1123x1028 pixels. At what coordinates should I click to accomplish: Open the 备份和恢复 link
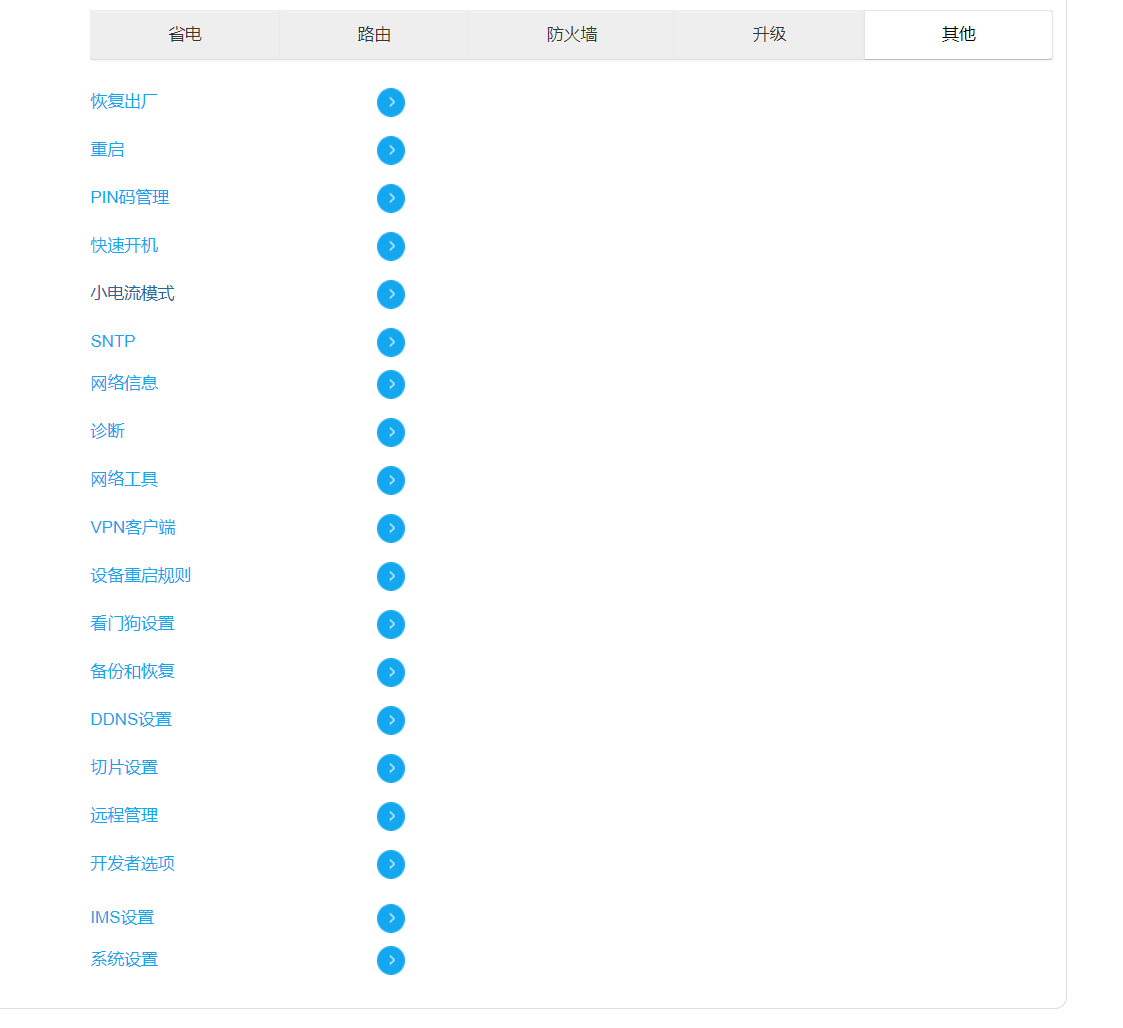pos(133,671)
